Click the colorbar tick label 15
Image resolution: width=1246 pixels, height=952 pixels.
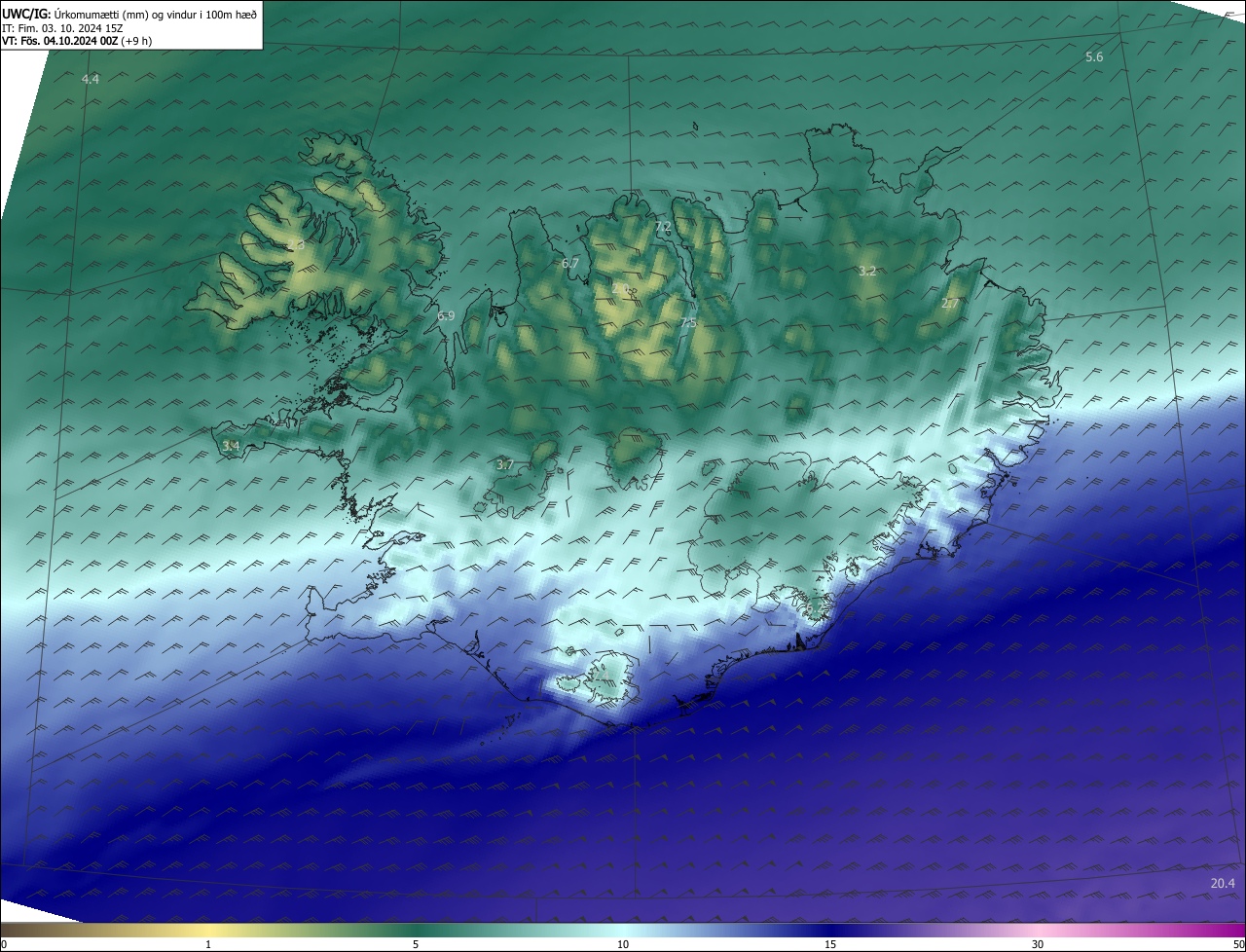pos(830,944)
